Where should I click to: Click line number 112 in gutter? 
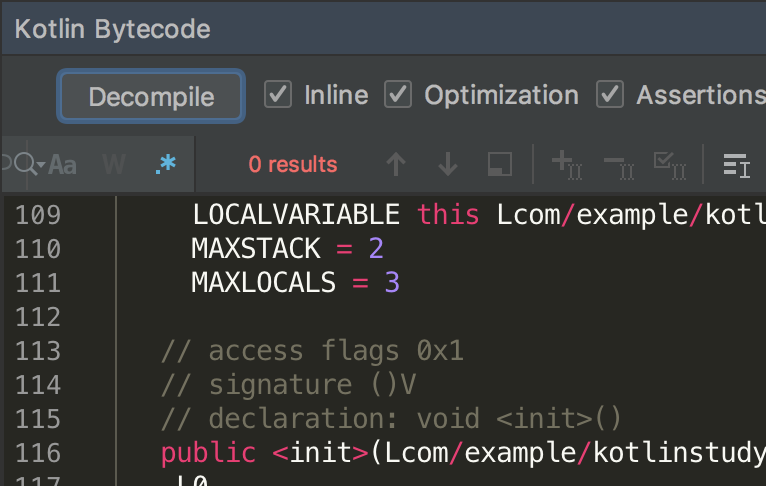pos(38,317)
